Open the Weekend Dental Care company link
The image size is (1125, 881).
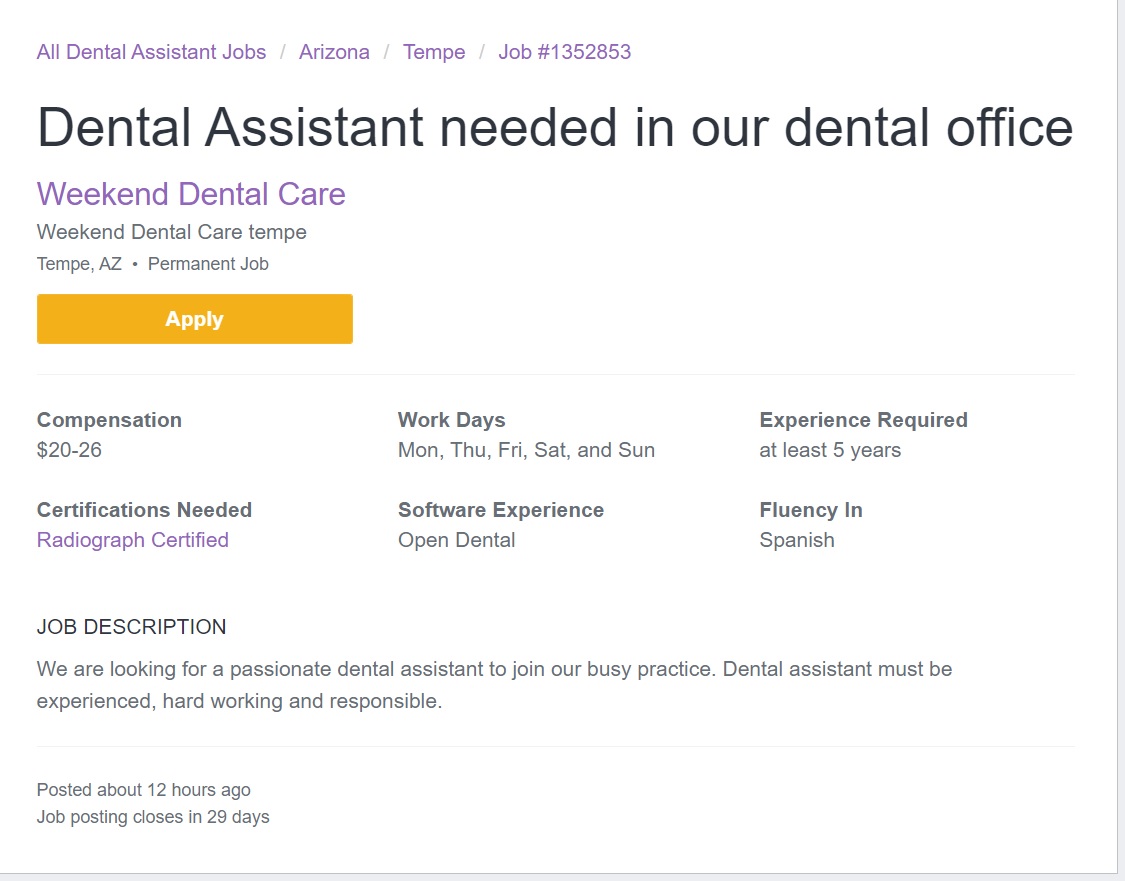pos(191,194)
